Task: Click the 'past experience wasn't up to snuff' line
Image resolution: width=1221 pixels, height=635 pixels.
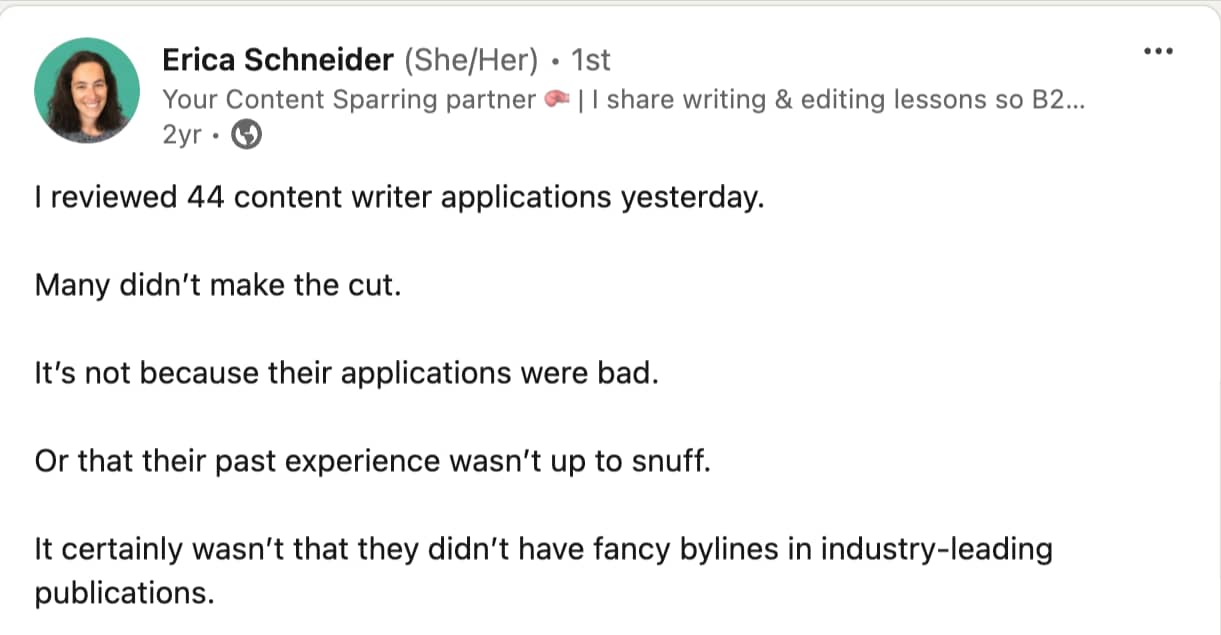Action: 372,462
